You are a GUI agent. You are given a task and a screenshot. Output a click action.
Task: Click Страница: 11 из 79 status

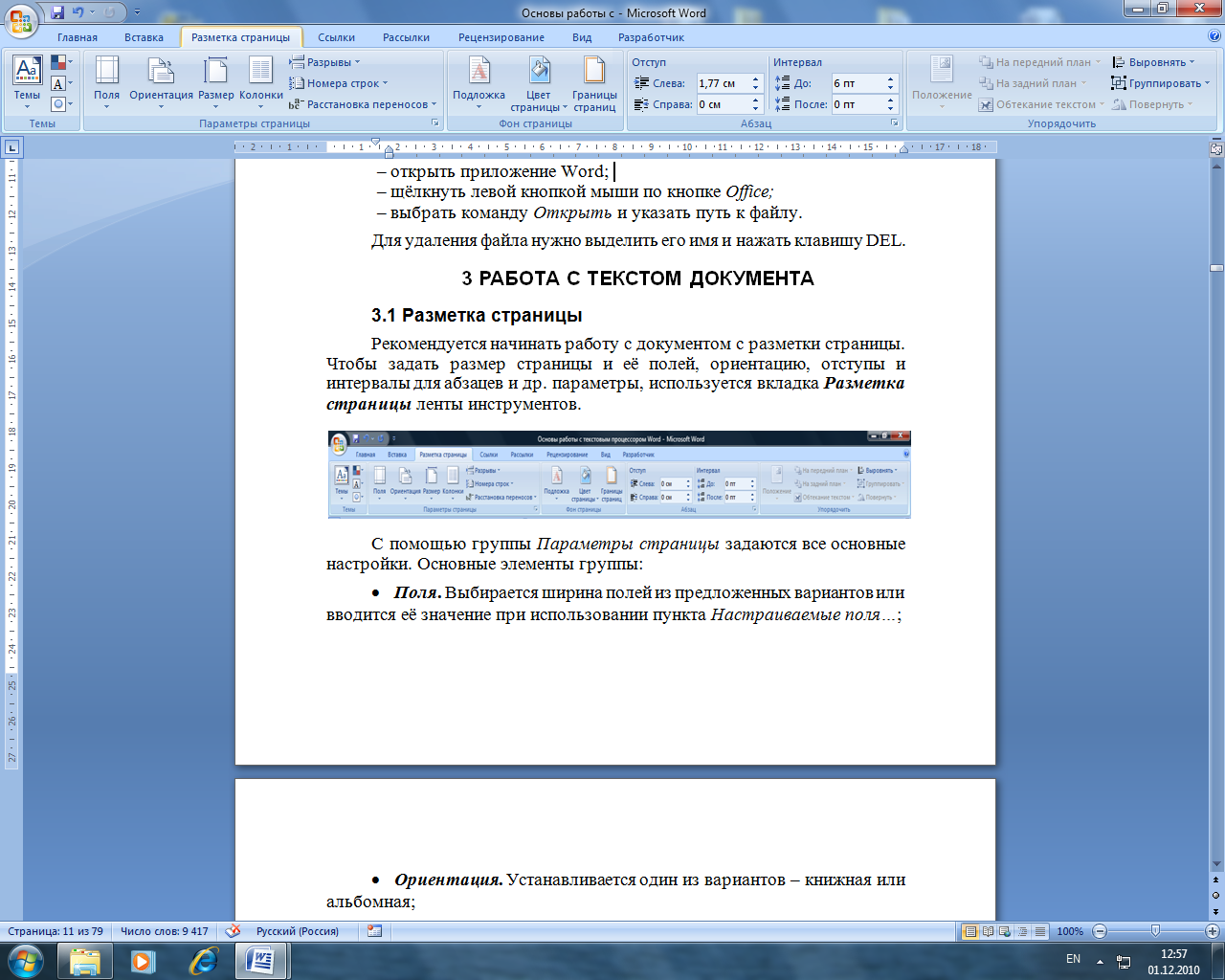tap(56, 931)
